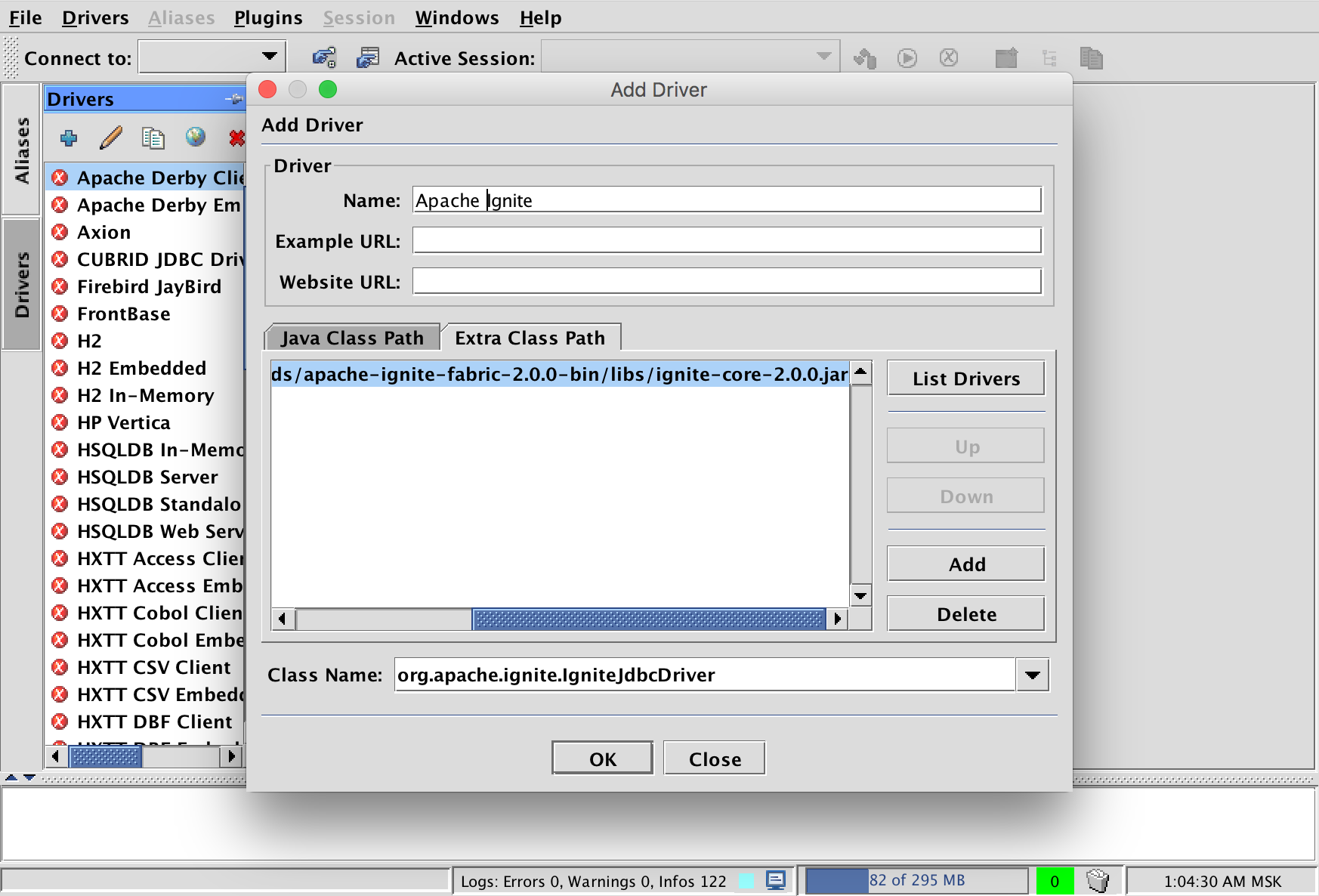The image size is (1319, 896).
Task: Click the Close button in dialog
Action: point(715,759)
